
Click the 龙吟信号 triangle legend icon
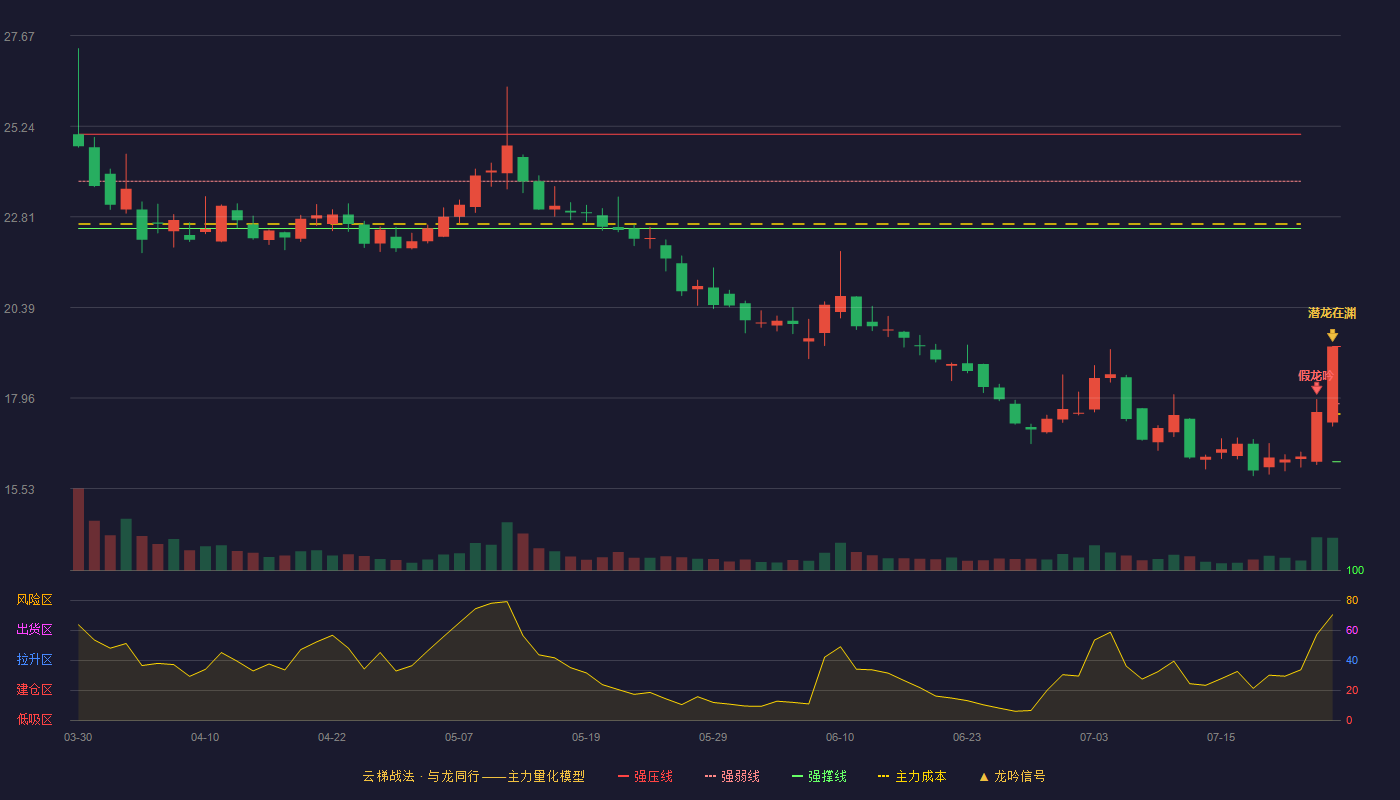pos(984,777)
